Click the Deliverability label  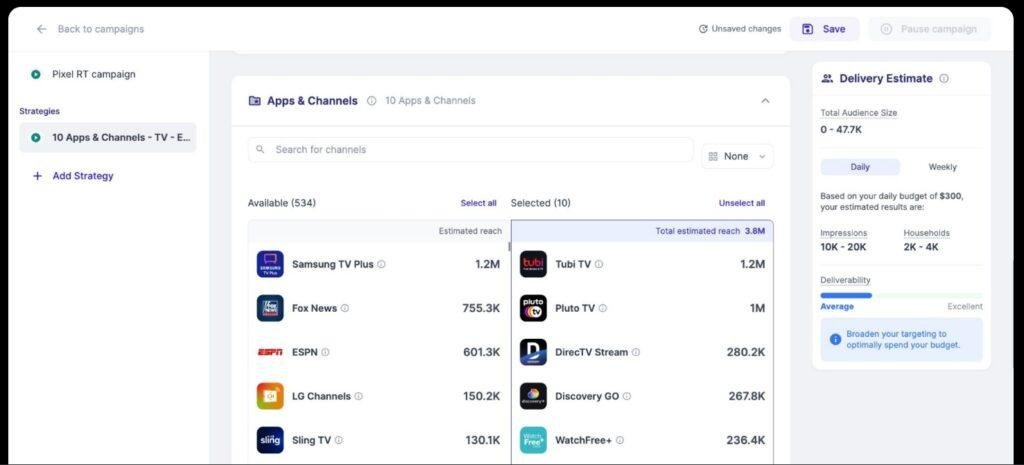point(845,280)
